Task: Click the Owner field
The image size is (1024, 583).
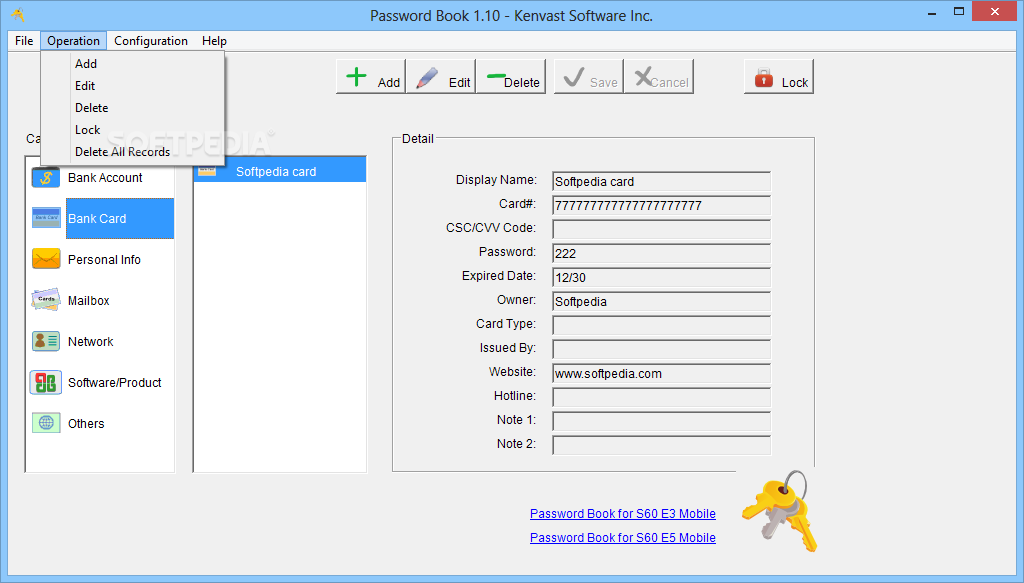Action: tap(661, 302)
